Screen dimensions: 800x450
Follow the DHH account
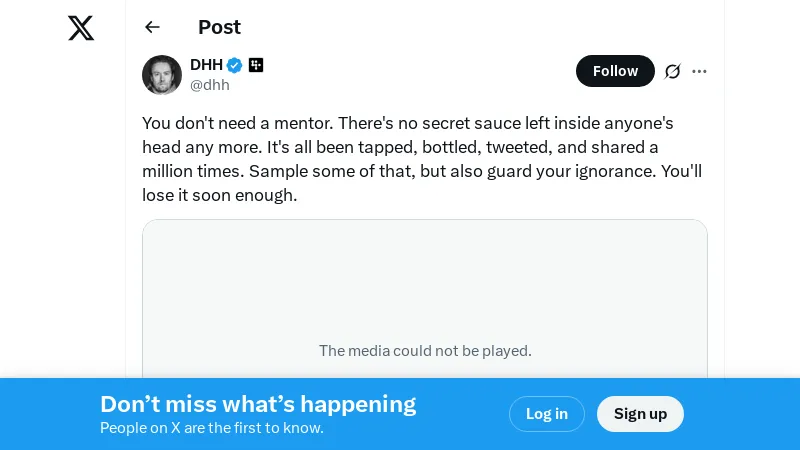tap(615, 71)
